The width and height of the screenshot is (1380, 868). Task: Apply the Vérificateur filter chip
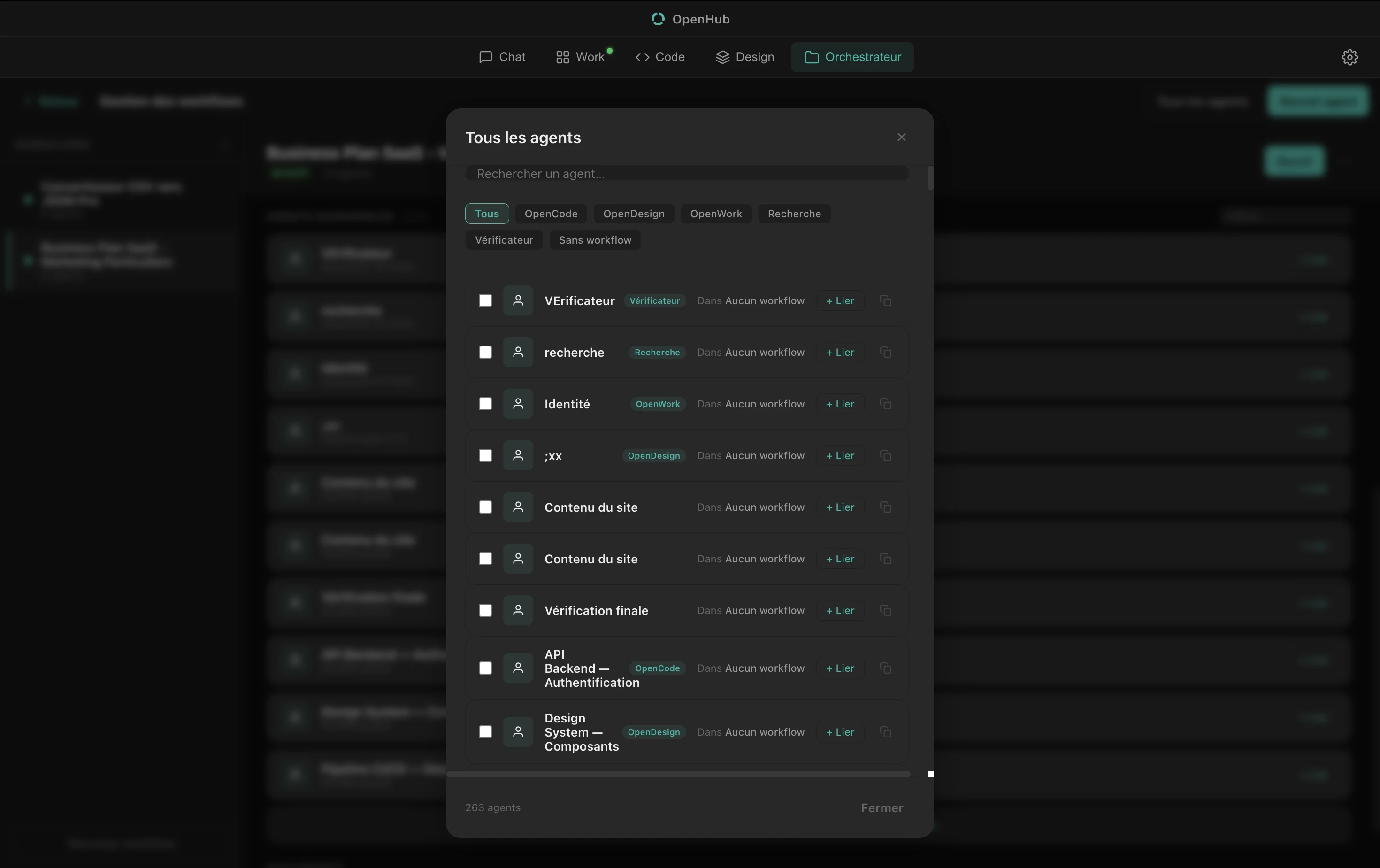[x=504, y=240]
